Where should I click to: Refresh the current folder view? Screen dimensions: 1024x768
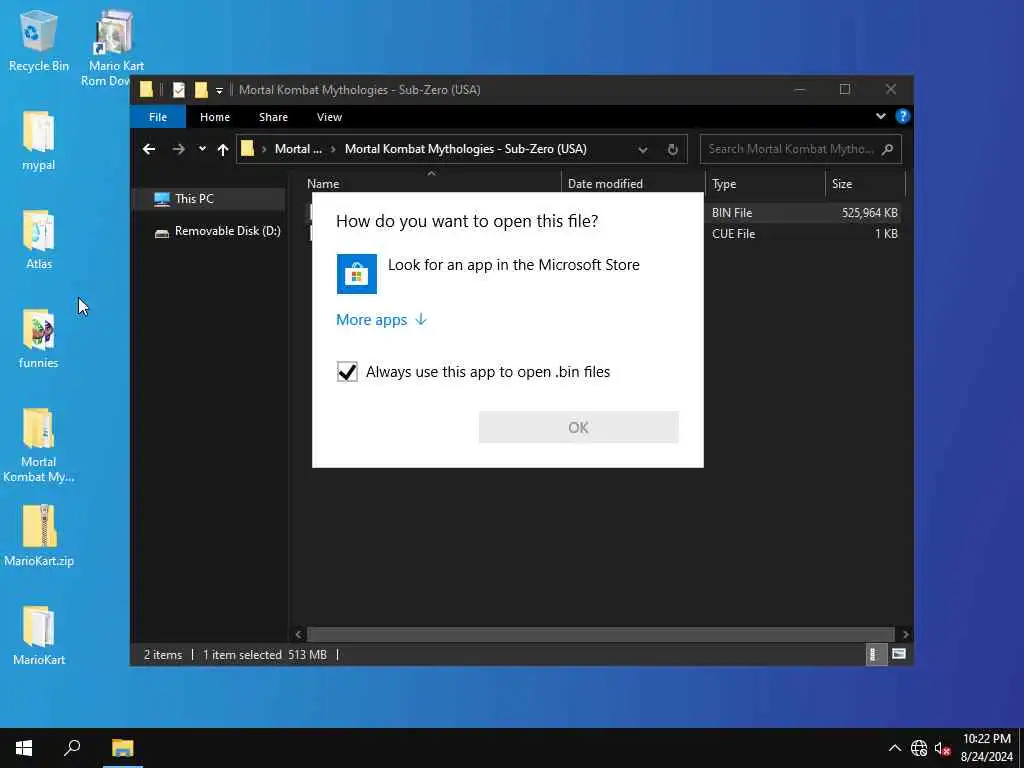point(673,150)
